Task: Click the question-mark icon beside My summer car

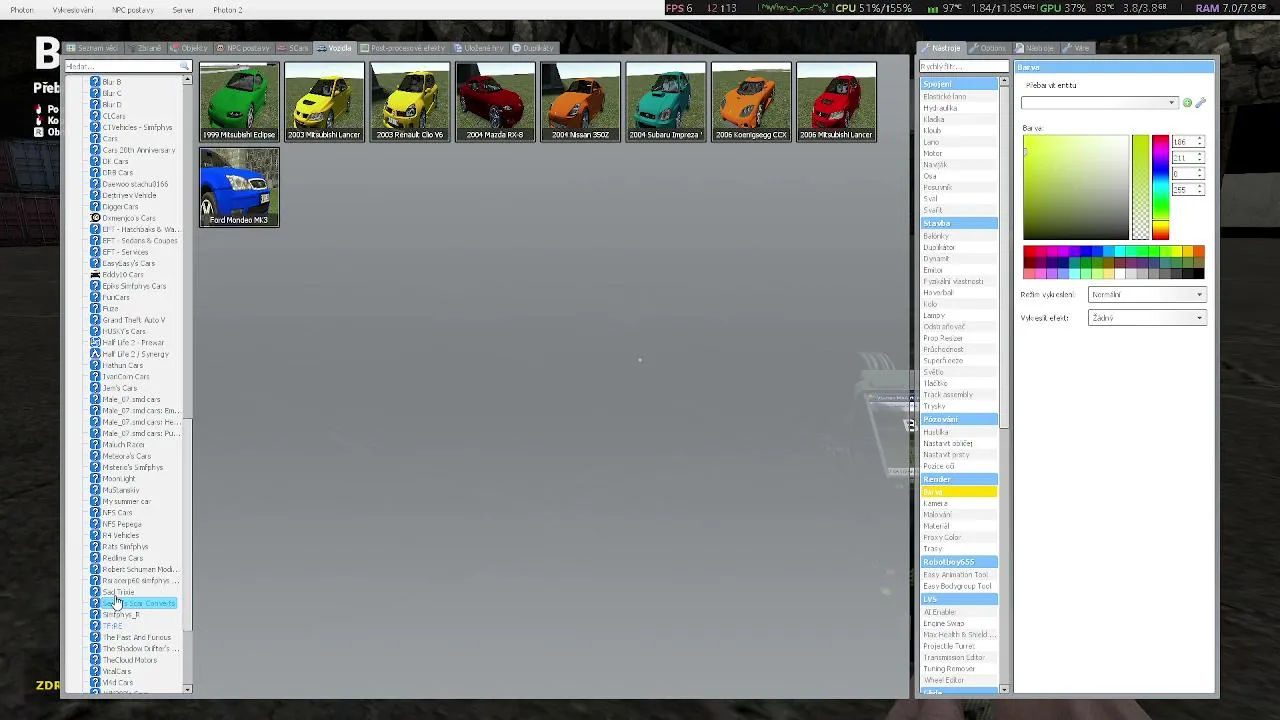Action: 95,502
